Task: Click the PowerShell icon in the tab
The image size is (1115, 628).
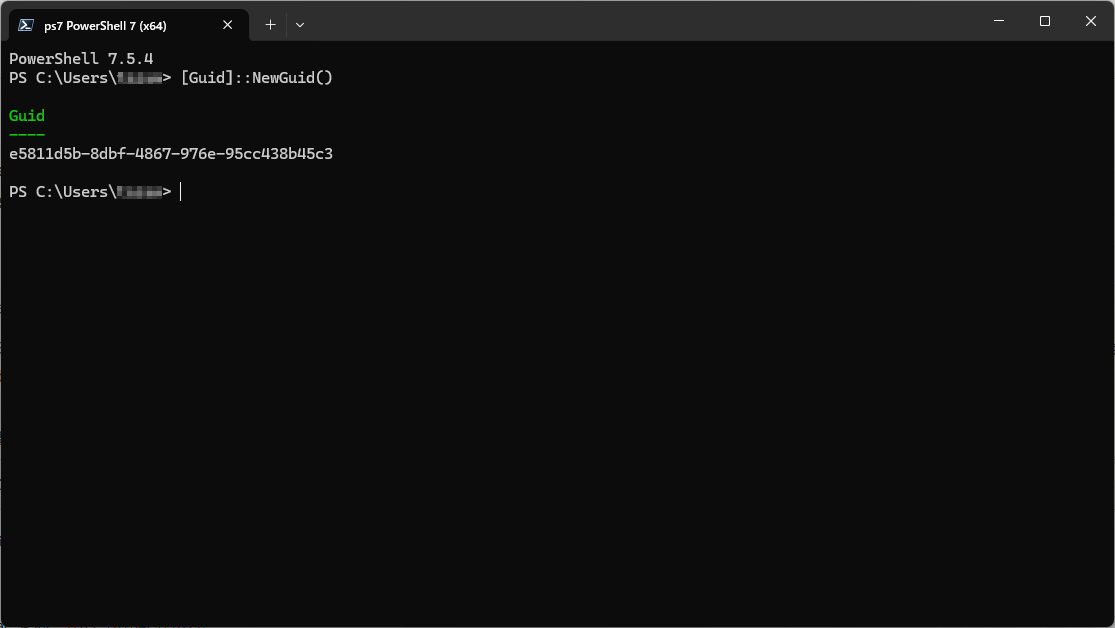Action: (26, 25)
